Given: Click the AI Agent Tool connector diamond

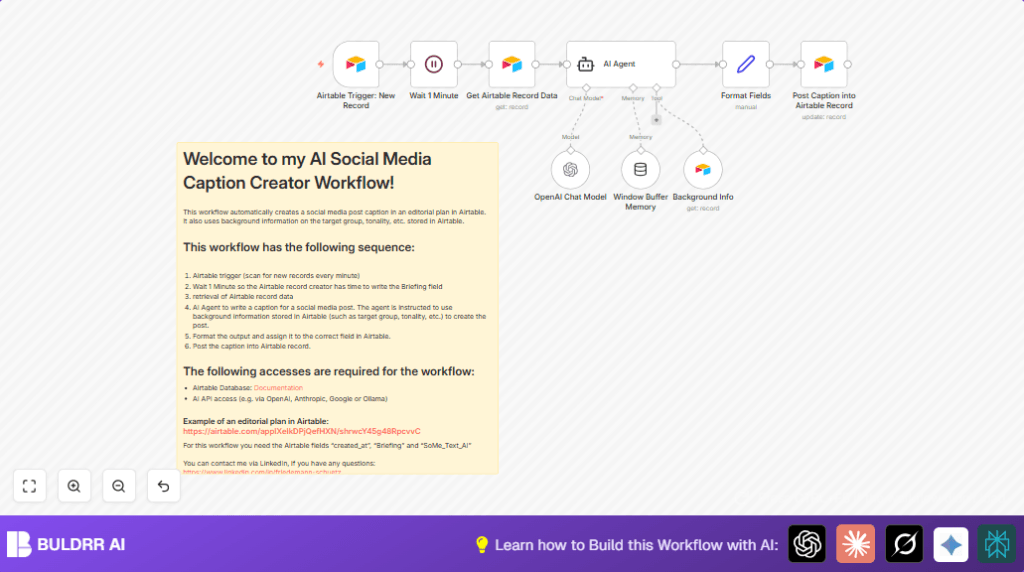Looking at the screenshot, I should (656, 87).
